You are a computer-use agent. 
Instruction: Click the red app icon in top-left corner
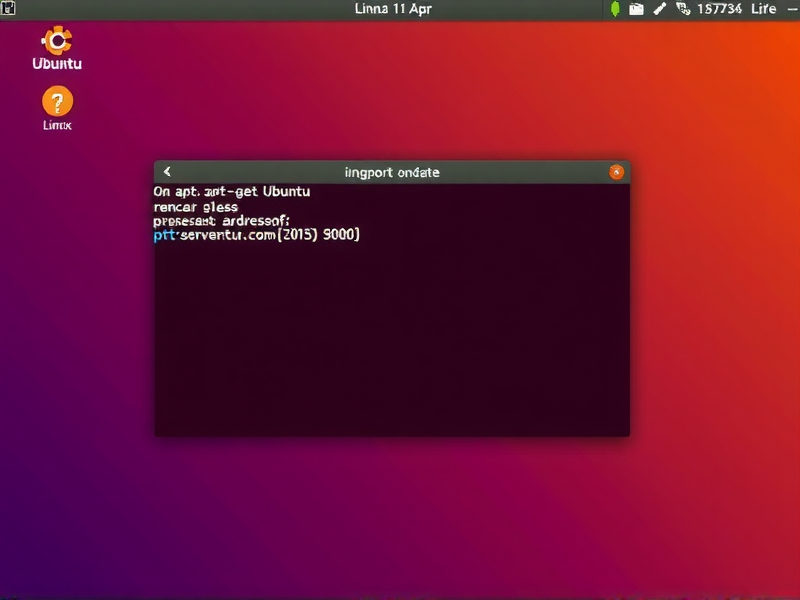pos(10,9)
